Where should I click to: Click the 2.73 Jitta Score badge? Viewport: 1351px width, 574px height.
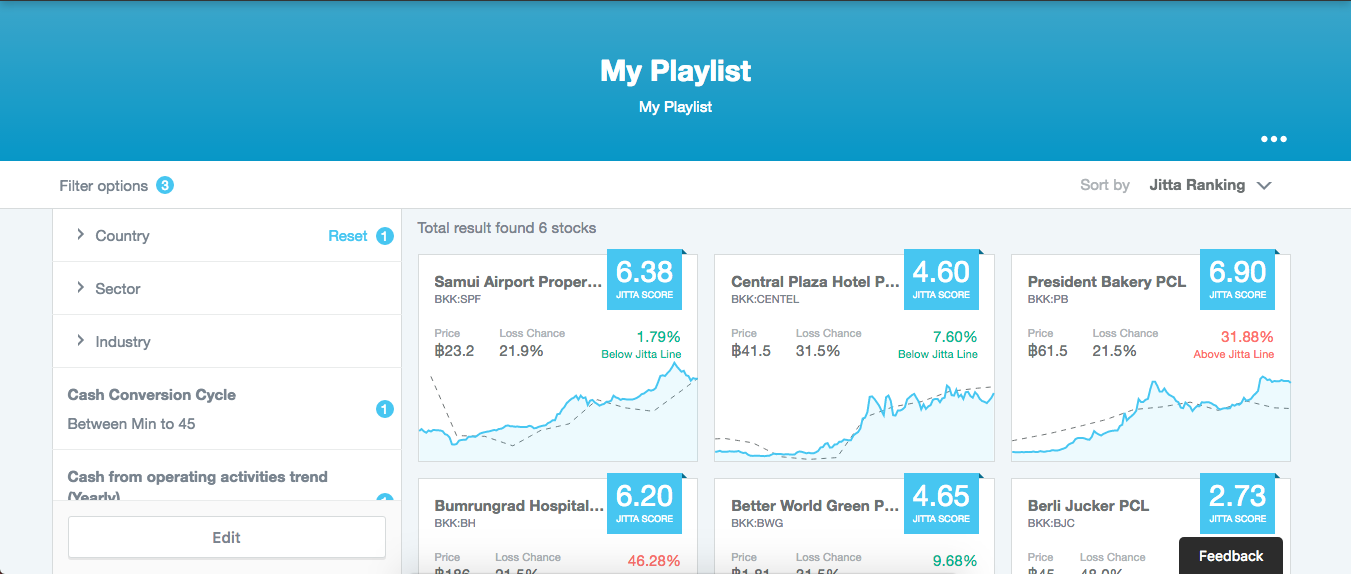[x=1238, y=503]
